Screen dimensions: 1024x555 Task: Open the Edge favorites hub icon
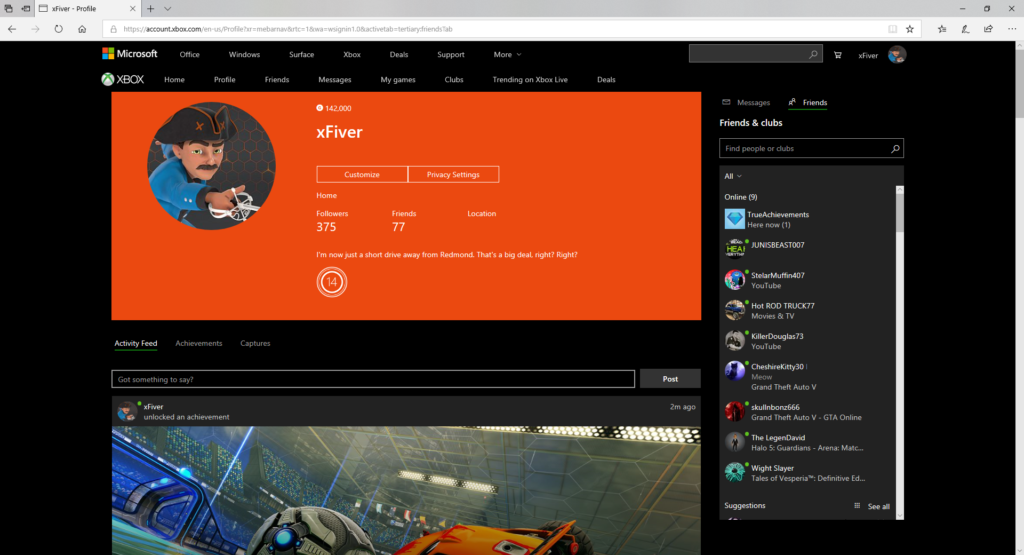pos(941,29)
